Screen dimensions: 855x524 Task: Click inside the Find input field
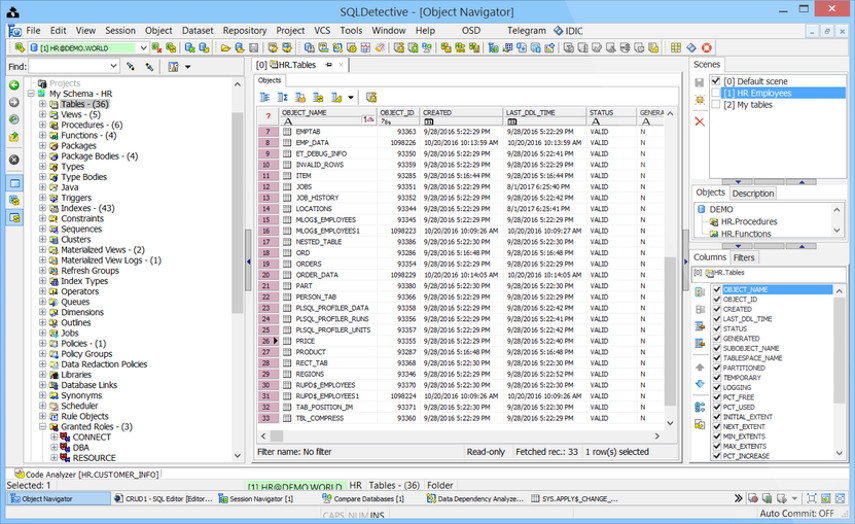(x=69, y=67)
